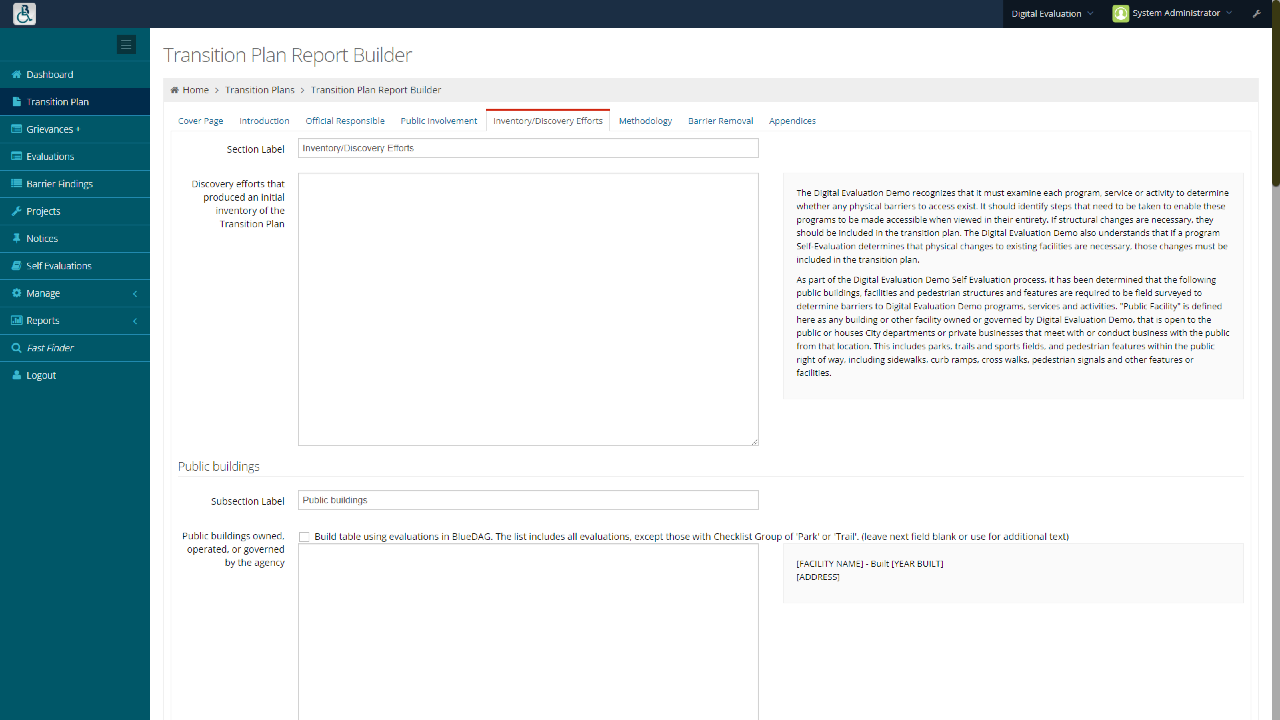Click the Fast Finder search icon
1280x720 pixels.
17,348
